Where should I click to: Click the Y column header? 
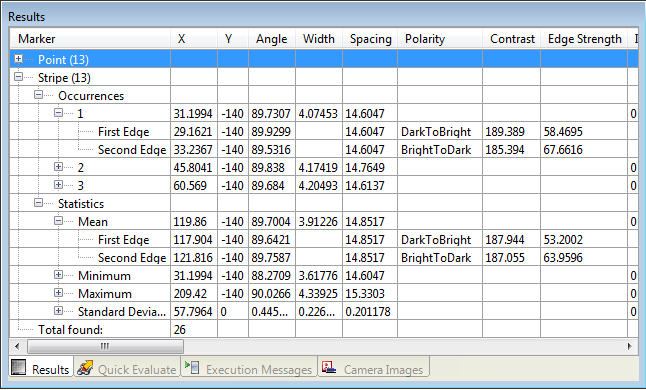tap(233, 39)
